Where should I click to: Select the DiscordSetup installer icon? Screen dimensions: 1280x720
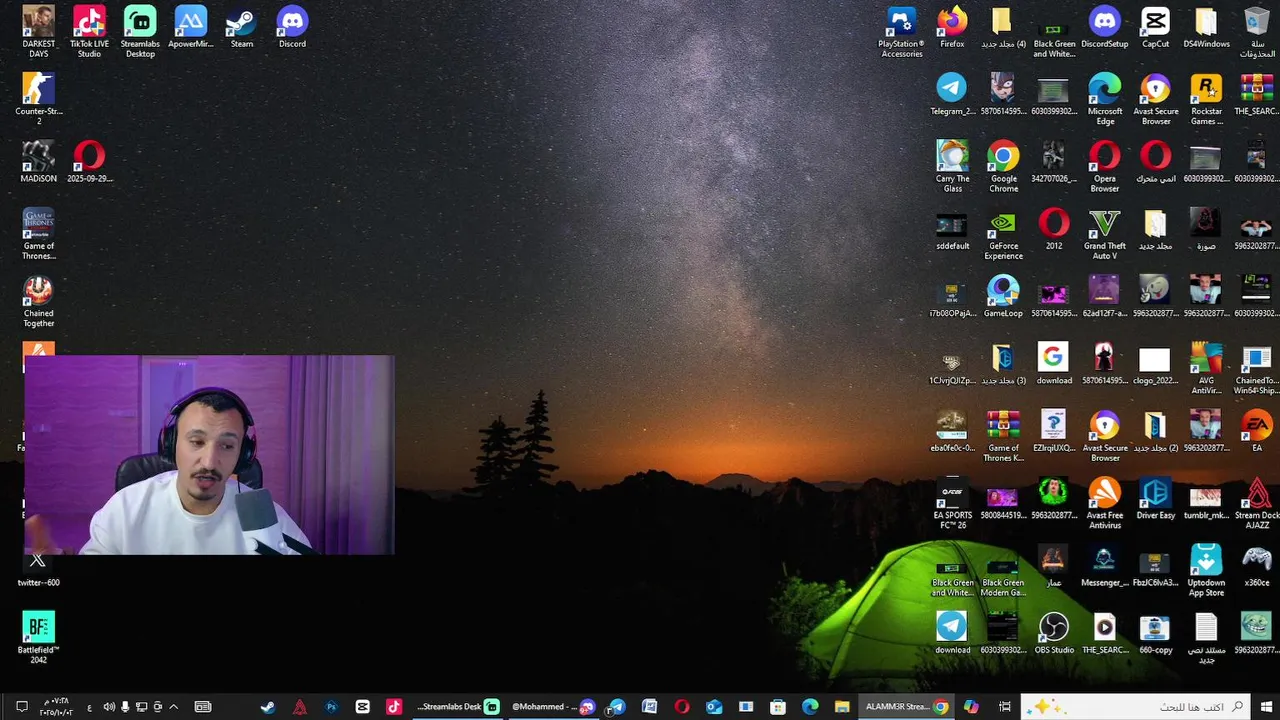1104,27
